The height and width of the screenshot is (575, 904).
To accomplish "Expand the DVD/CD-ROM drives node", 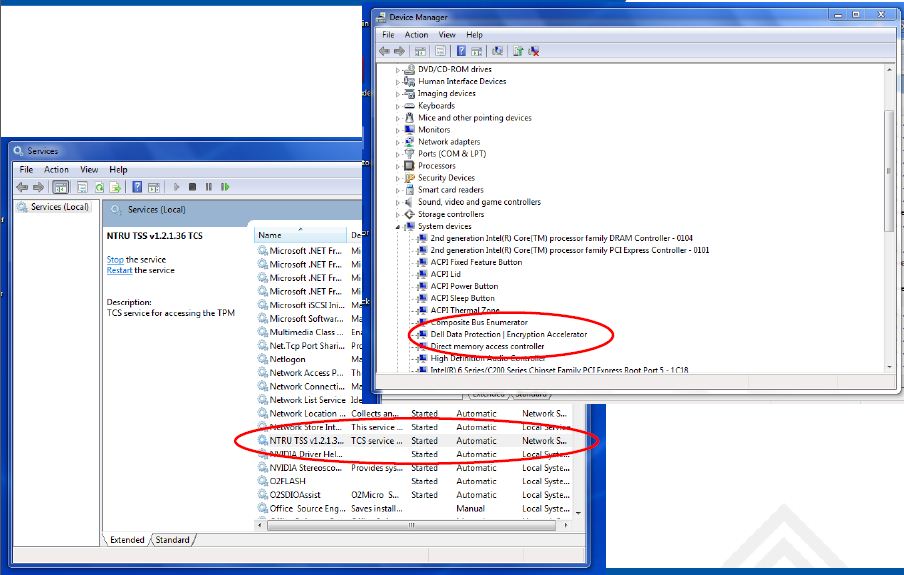I will click(398, 70).
